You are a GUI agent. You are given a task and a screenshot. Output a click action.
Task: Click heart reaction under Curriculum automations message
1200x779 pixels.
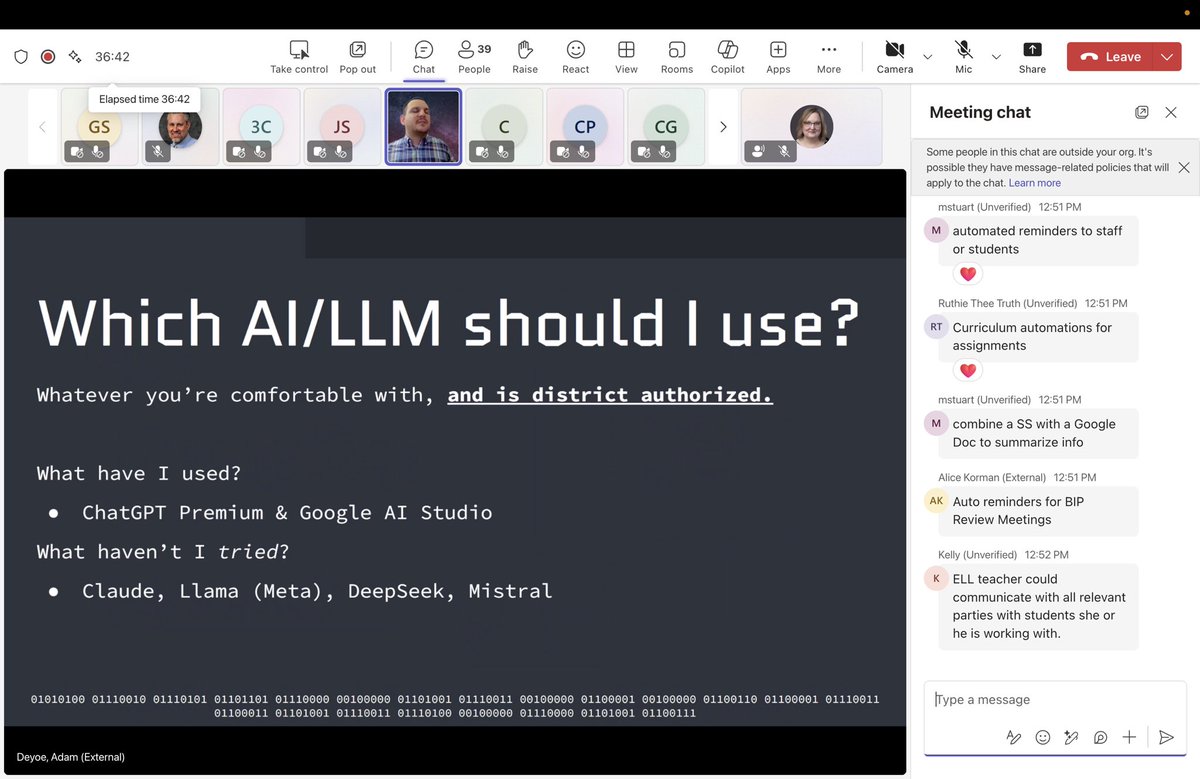coord(967,371)
